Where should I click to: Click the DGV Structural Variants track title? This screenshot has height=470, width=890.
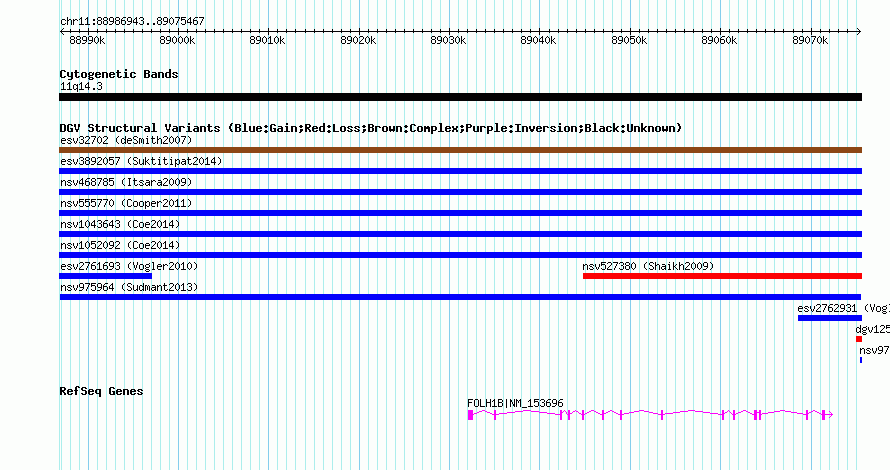pyautogui.click(x=371, y=128)
